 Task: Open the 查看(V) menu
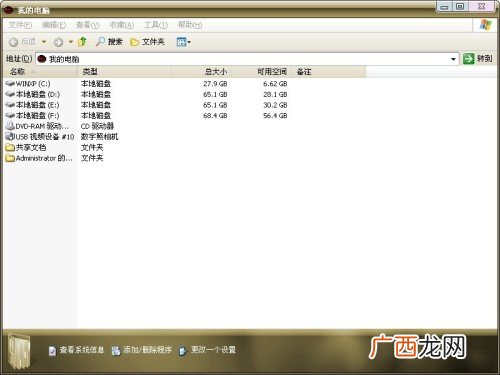(x=88, y=25)
